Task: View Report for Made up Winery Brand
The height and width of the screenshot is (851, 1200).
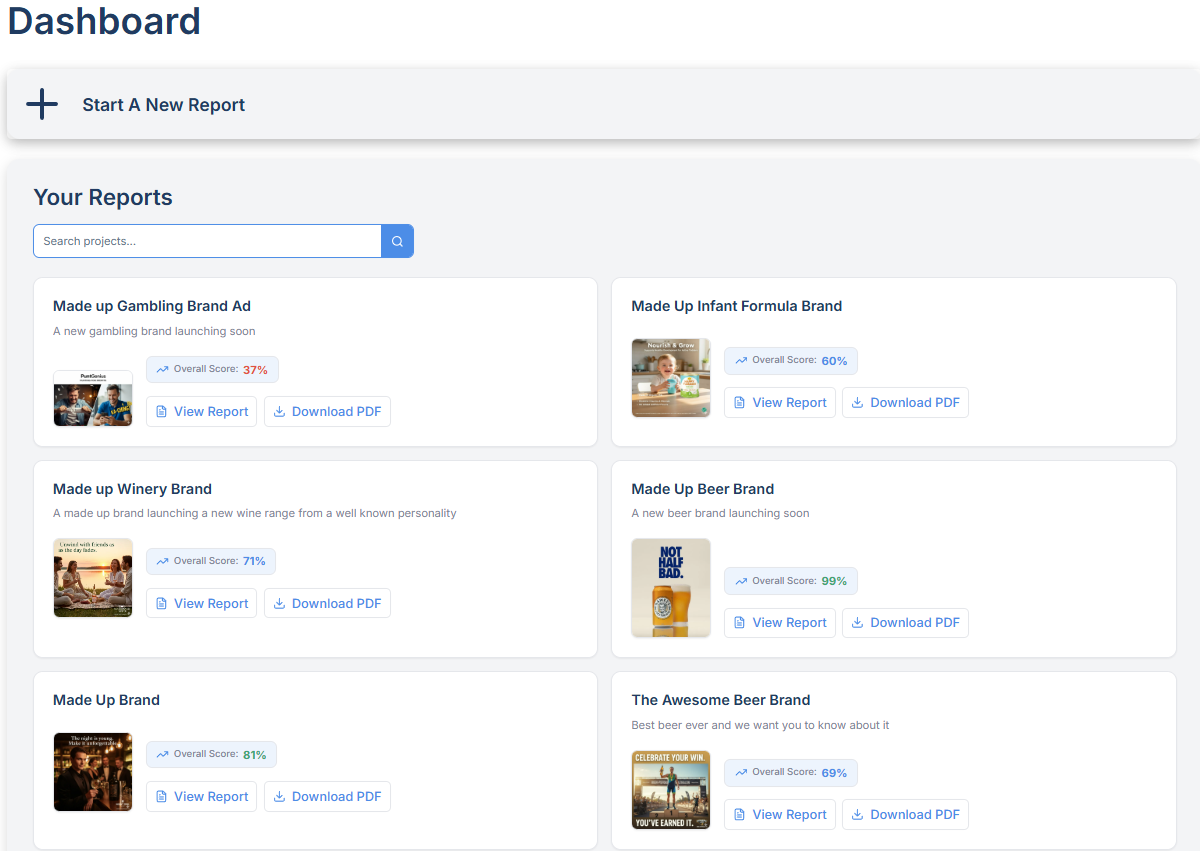Action: click(x=201, y=604)
